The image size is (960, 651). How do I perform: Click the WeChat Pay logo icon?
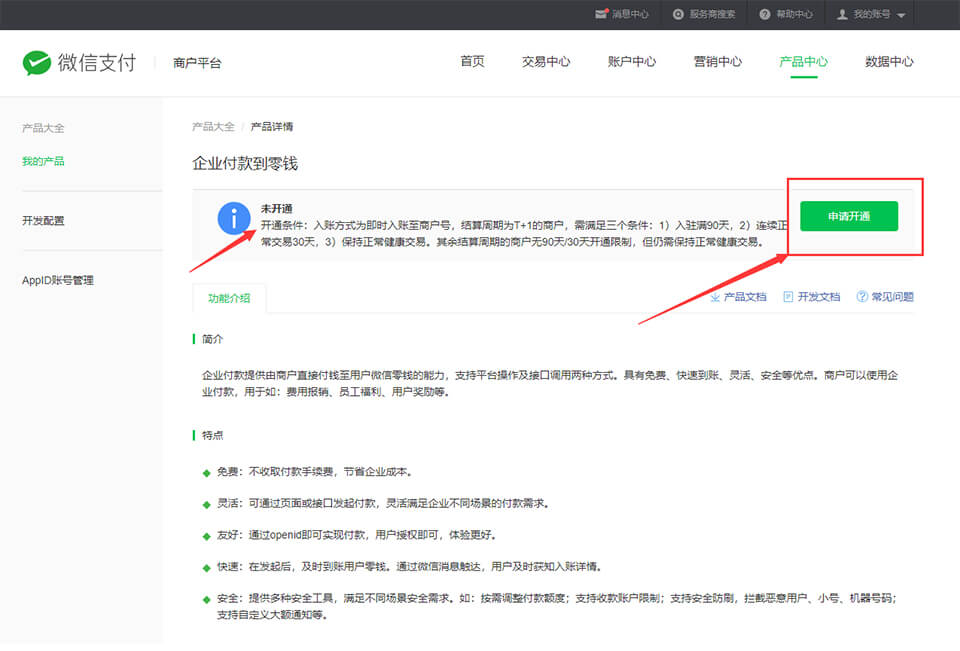[x=36, y=62]
